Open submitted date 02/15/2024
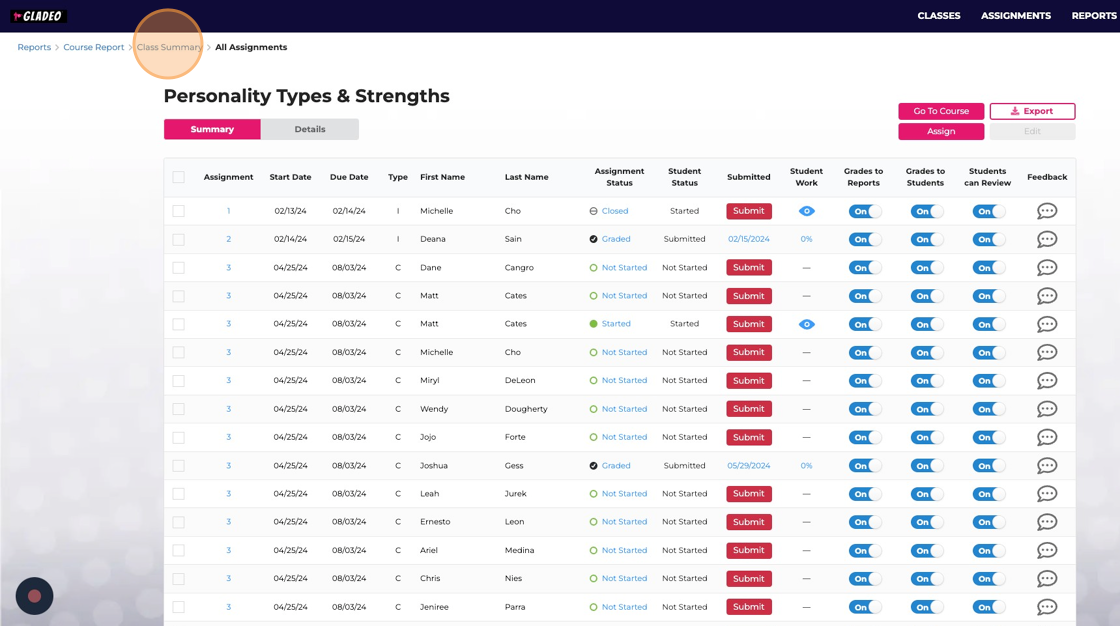 (x=749, y=239)
